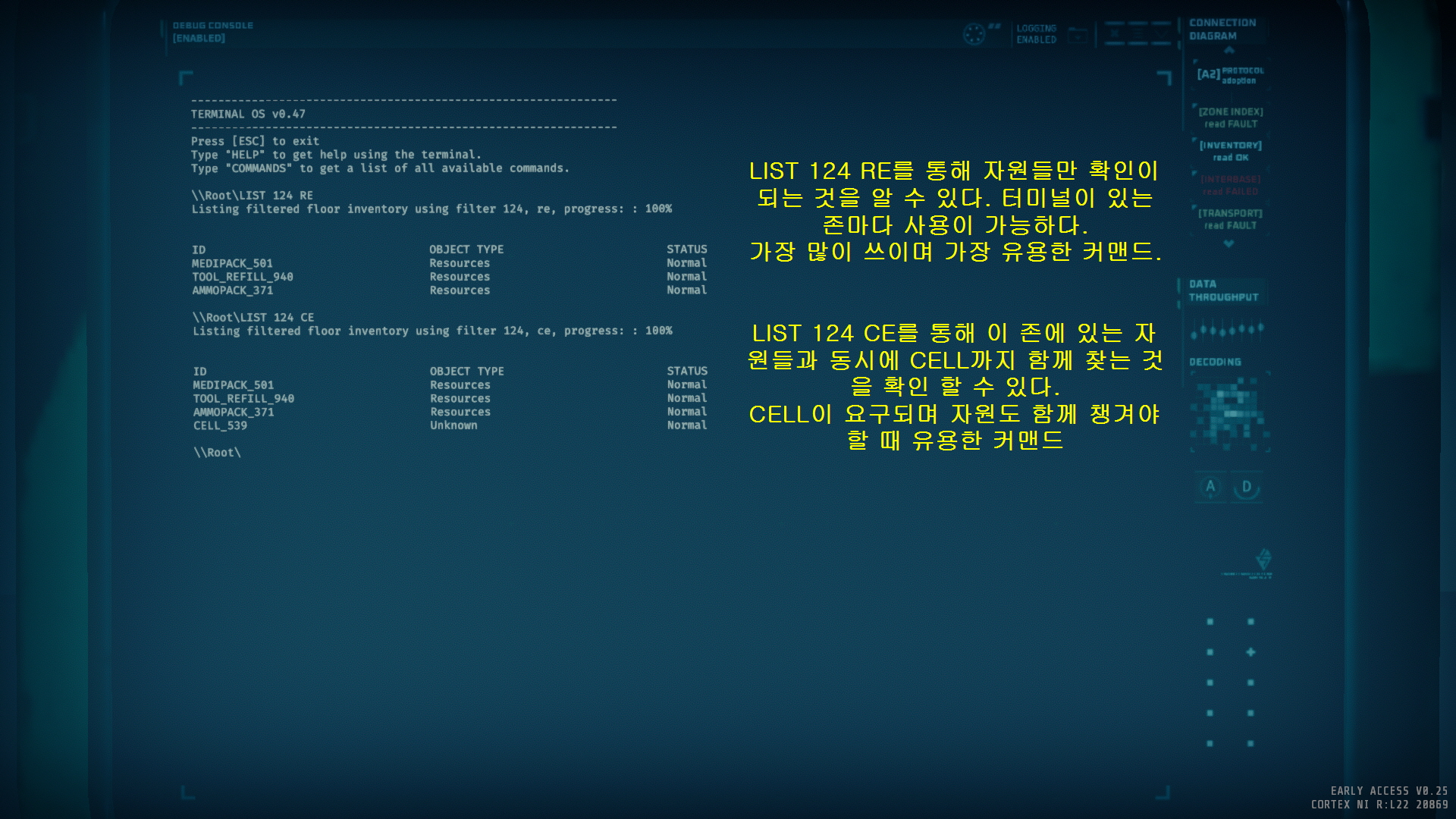1456x819 pixels.
Task: Select the [INVENTORY] read OK entry
Action: 1230,151
